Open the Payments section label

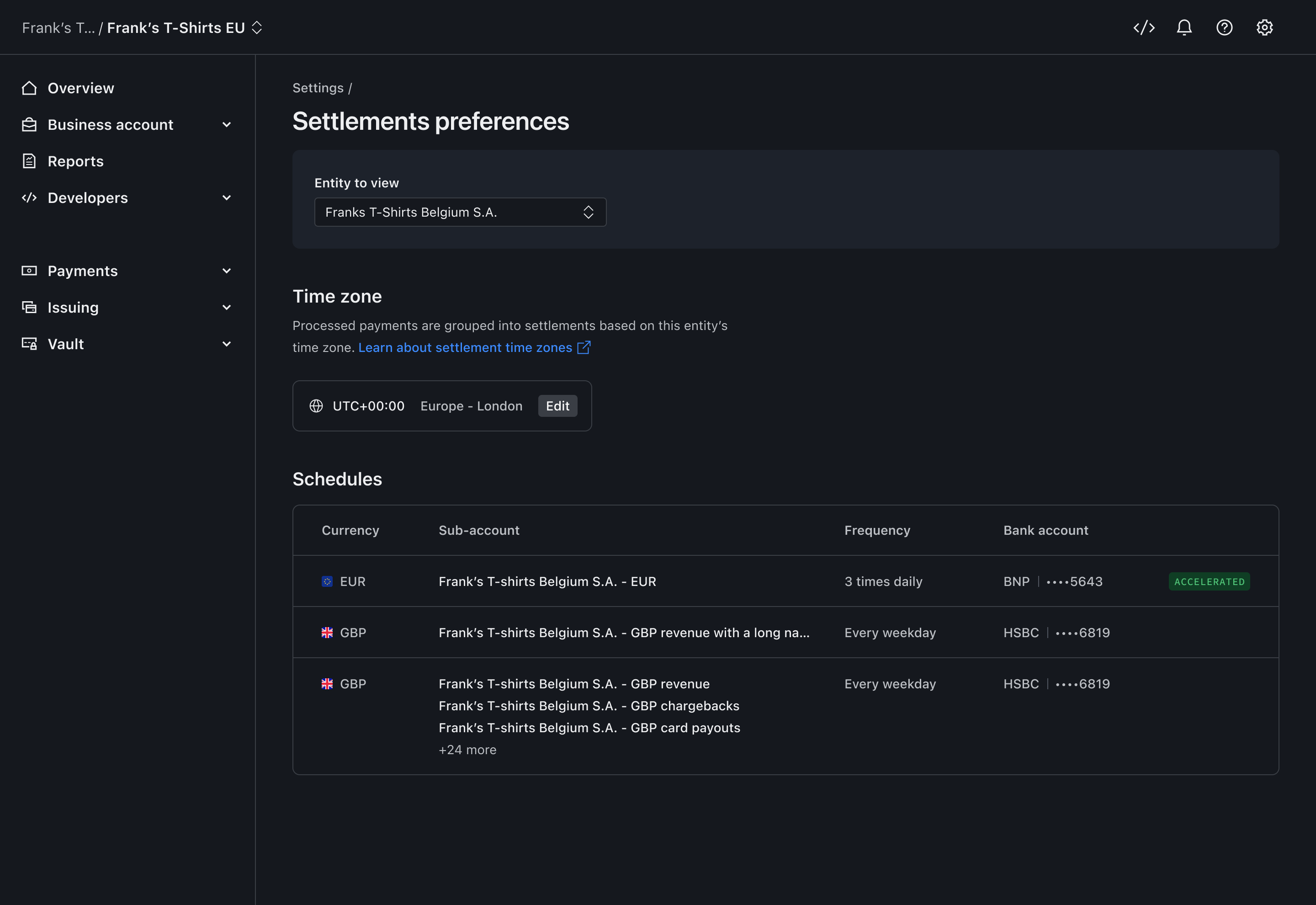coord(83,271)
